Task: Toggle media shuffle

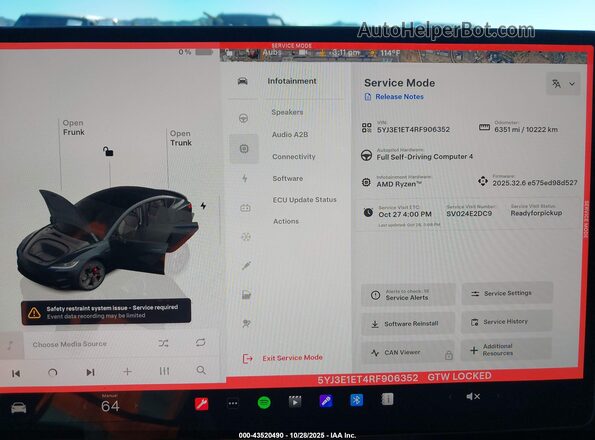Action: coord(163,344)
